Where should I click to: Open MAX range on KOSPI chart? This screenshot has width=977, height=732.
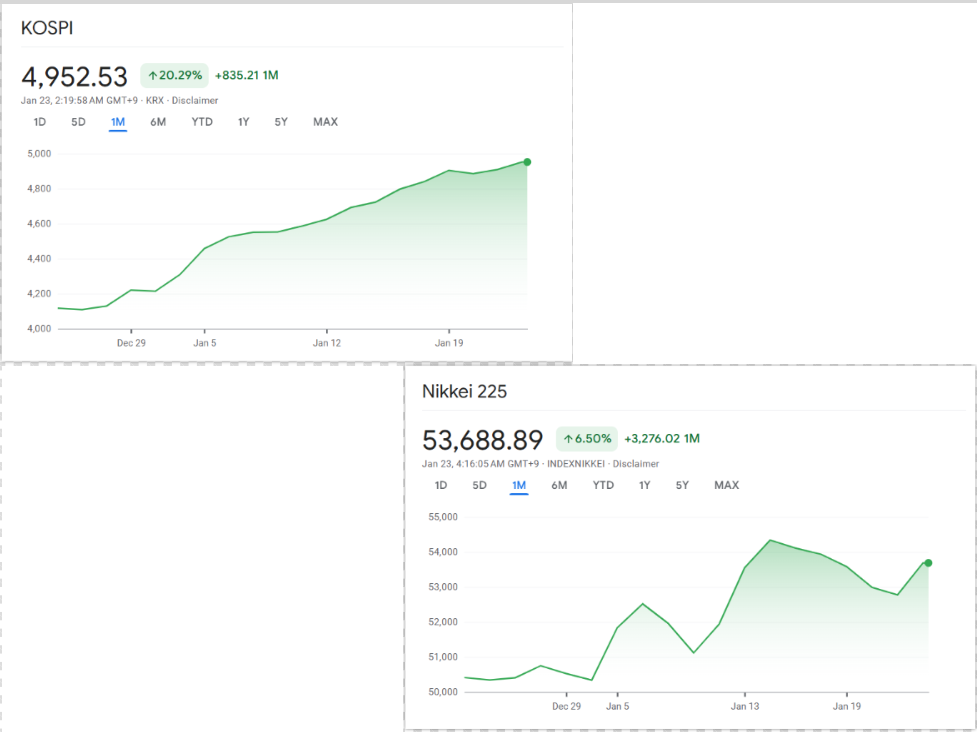(325, 122)
